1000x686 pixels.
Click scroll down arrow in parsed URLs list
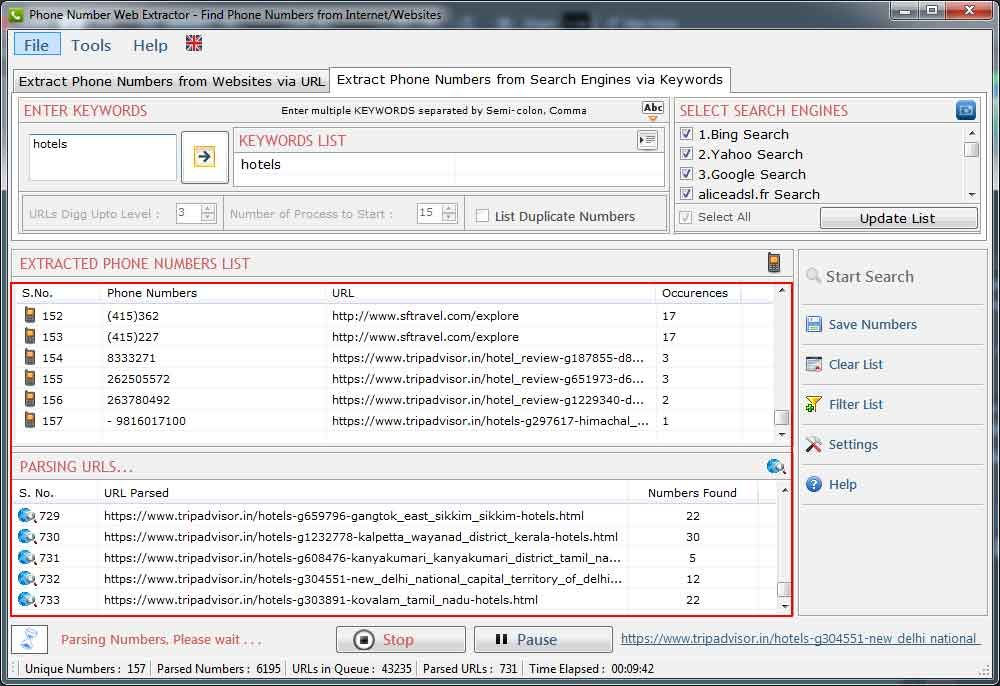[785, 606]
